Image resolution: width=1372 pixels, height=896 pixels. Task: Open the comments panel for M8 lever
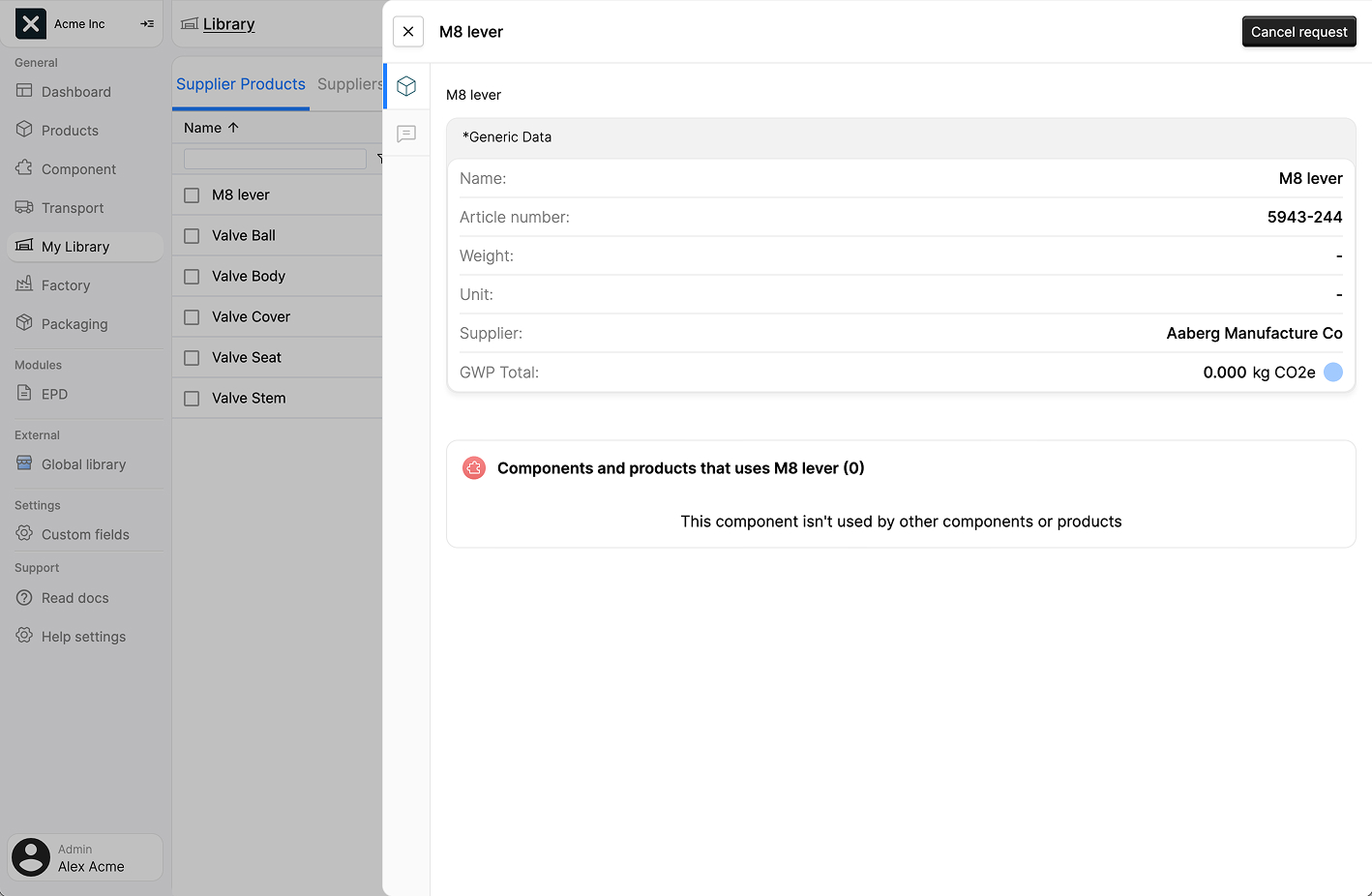click(x=405, y=133)
